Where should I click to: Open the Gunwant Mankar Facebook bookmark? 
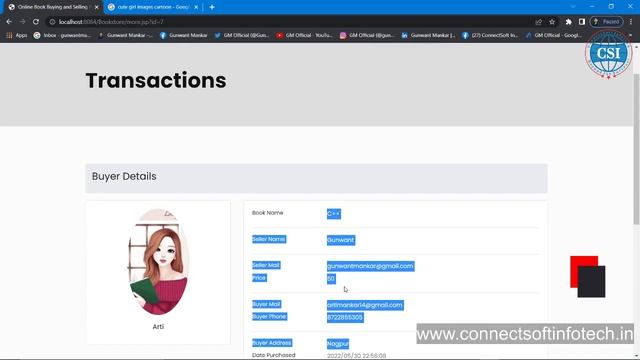pyautogui.click(x=183, y=36)
